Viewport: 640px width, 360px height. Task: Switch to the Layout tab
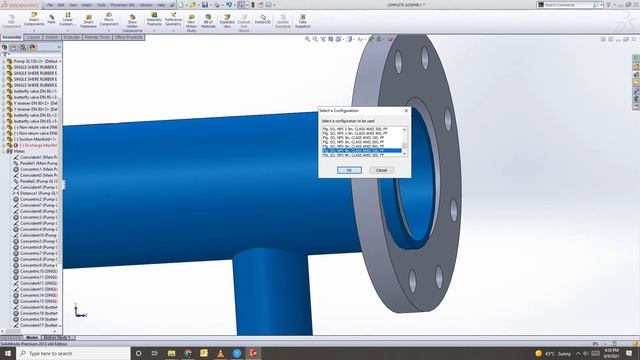[x=33, y=37]
